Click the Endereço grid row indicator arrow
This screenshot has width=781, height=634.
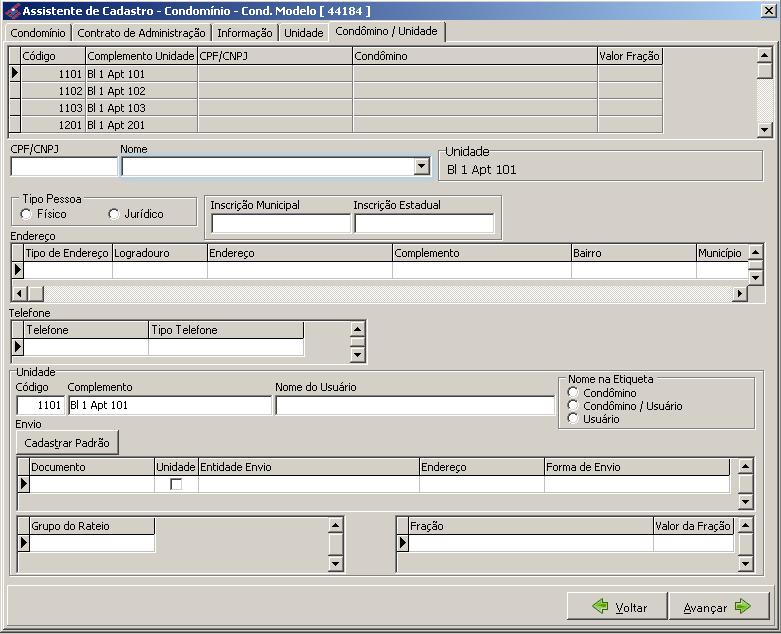point(17,270)
